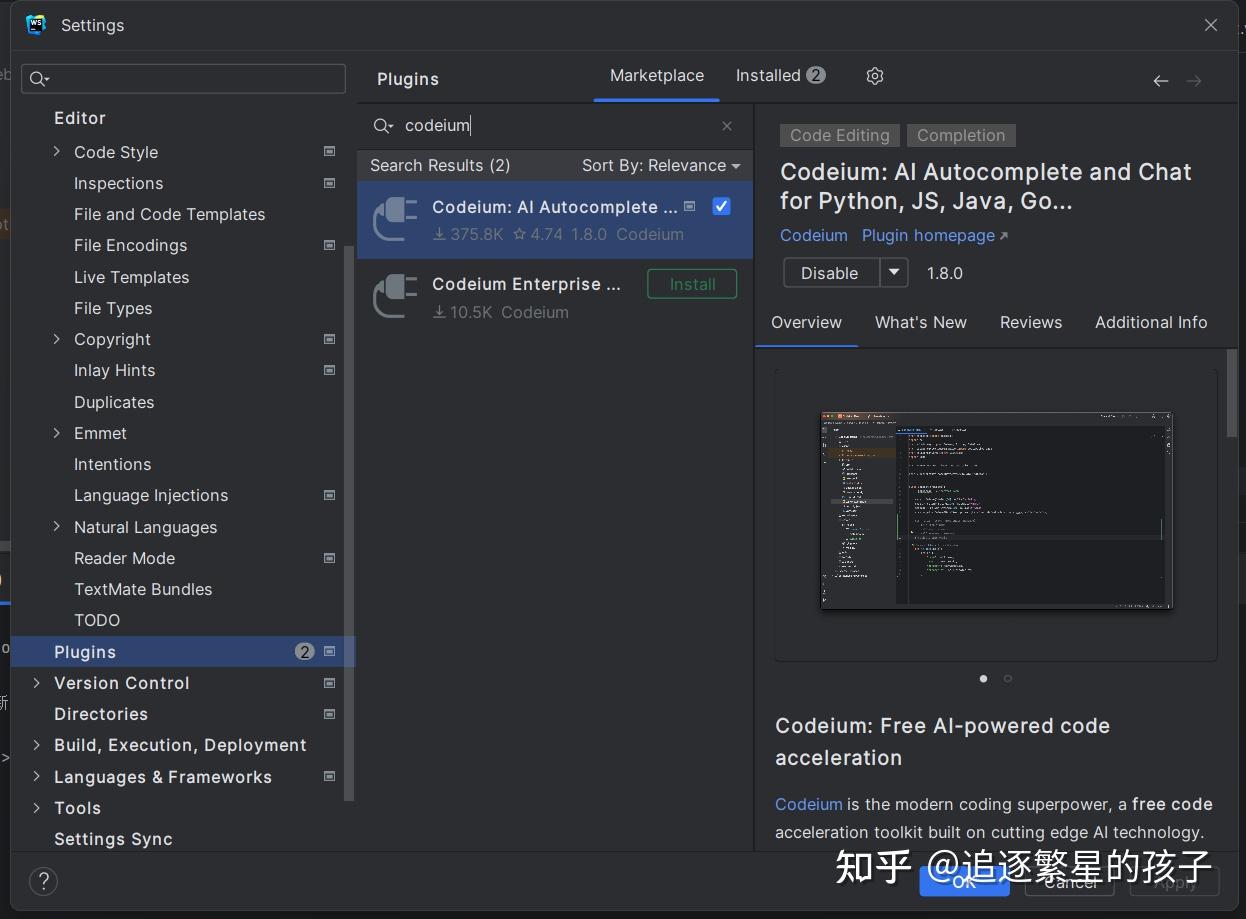Viewport: 1246px width, 919px height.
Task: Open the Codeium IDE screenshot thumbnail
Action: pyautogui.click(x=996, y=510)
